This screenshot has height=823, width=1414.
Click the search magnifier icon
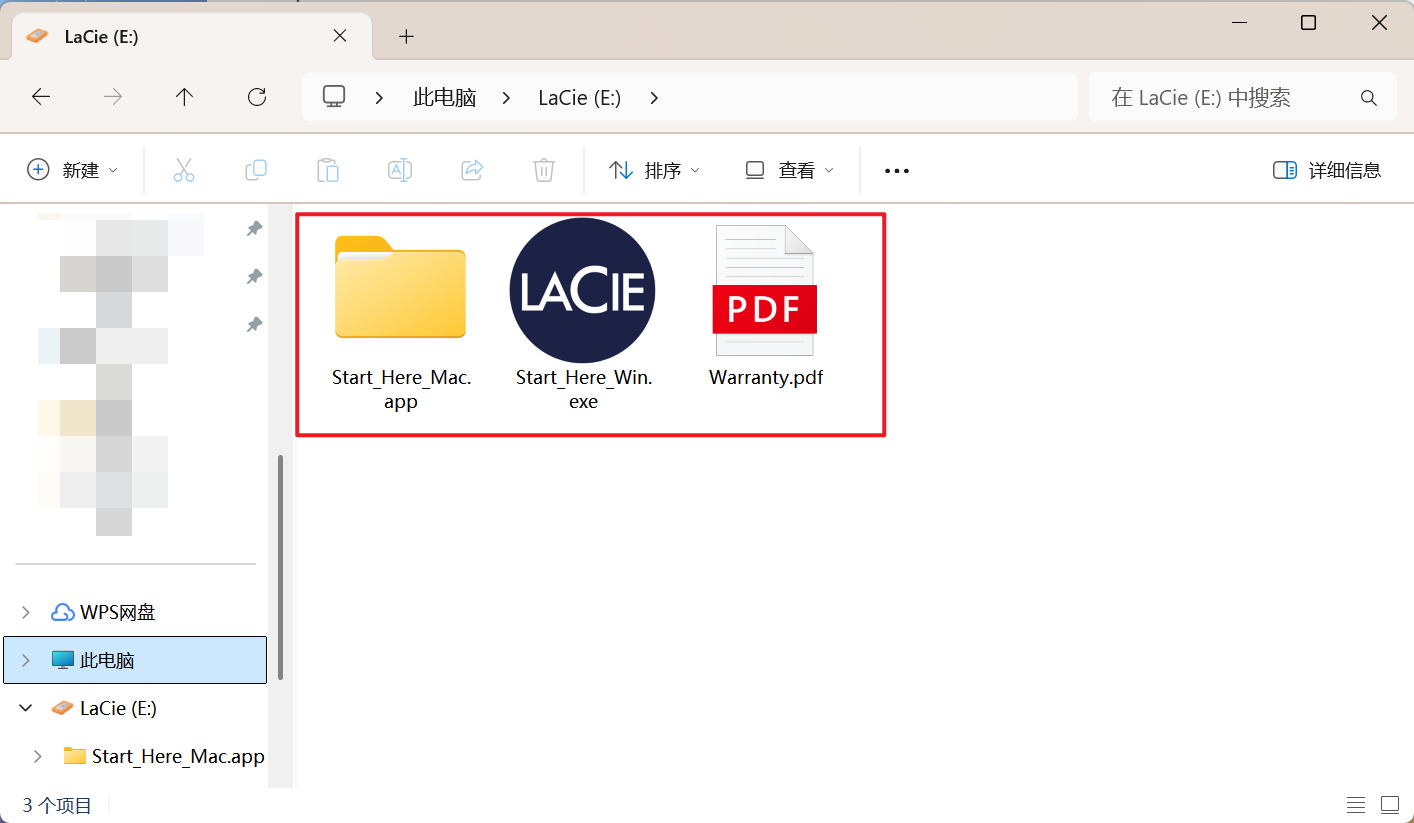tap(1369, 98)
